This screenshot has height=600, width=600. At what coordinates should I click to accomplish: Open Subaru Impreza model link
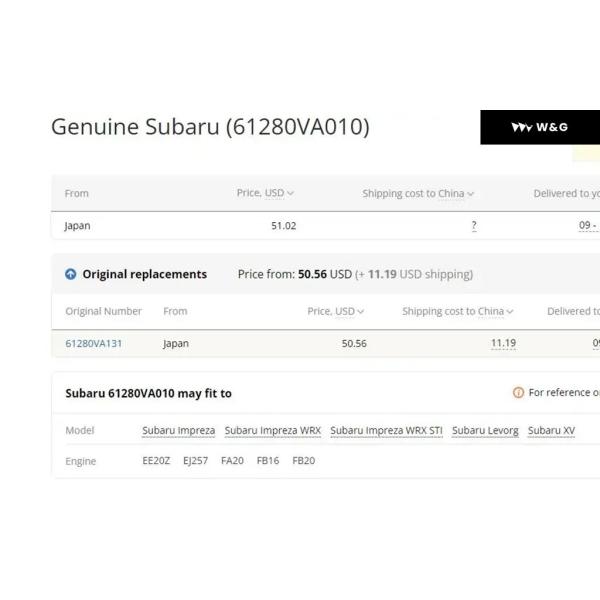178,430
